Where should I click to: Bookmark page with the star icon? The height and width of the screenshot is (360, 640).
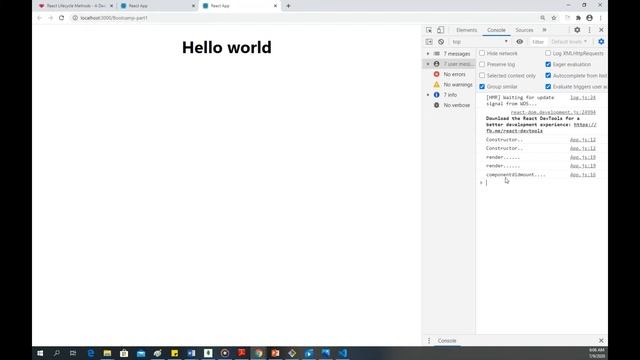[554, 18]
